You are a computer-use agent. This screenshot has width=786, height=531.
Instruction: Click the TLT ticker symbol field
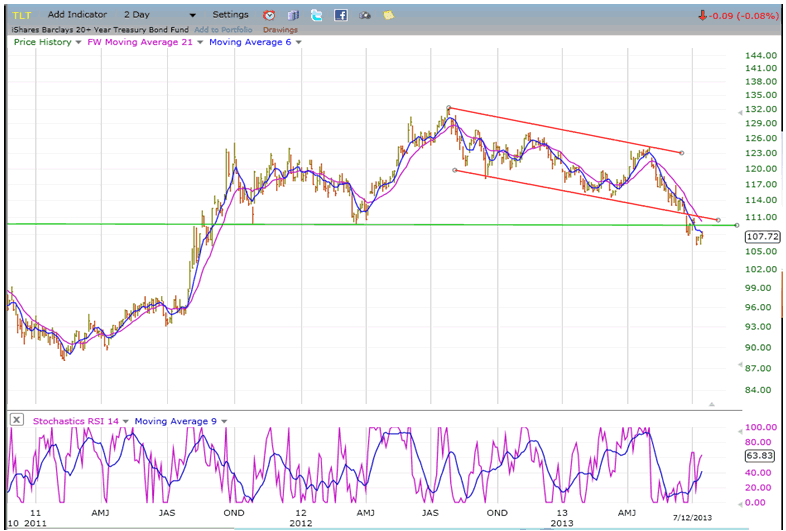(22, 16)
